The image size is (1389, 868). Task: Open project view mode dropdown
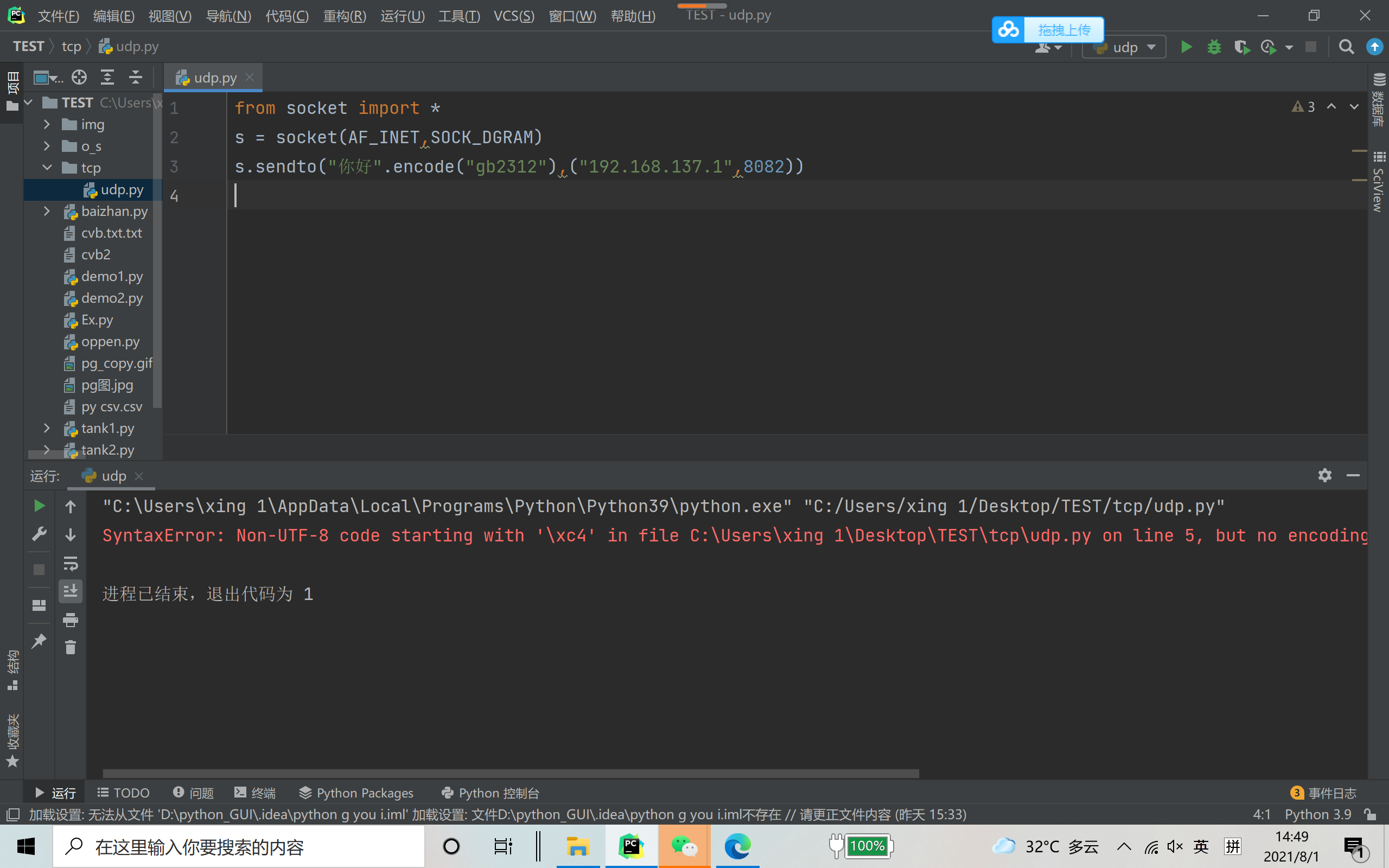(x=48, y=77)
